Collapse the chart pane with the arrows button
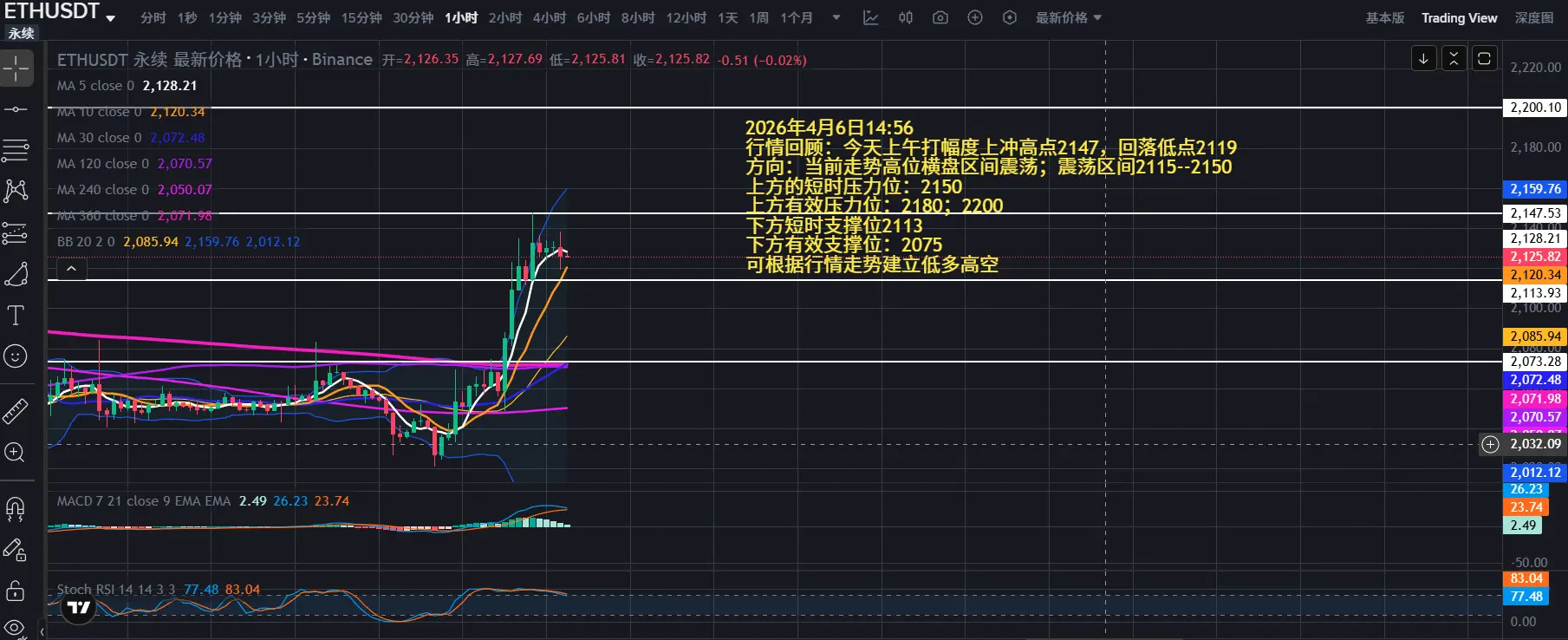 point(1454,59)
